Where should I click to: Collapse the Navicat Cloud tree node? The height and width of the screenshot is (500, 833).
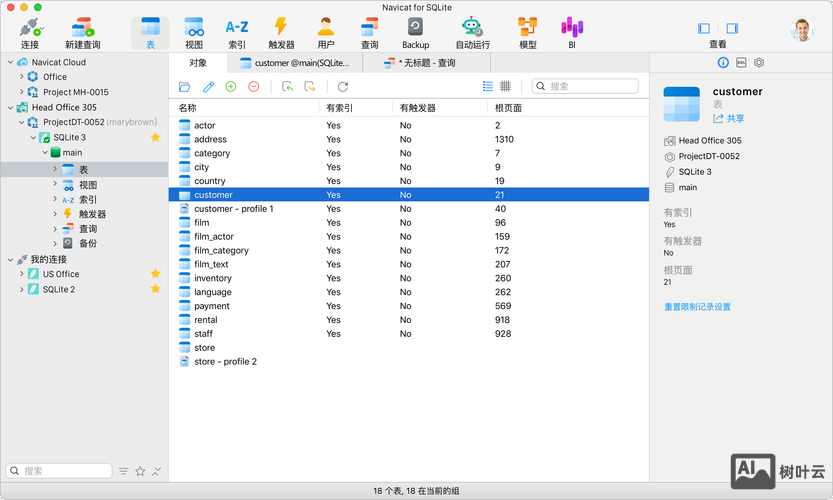pos(10,62)
